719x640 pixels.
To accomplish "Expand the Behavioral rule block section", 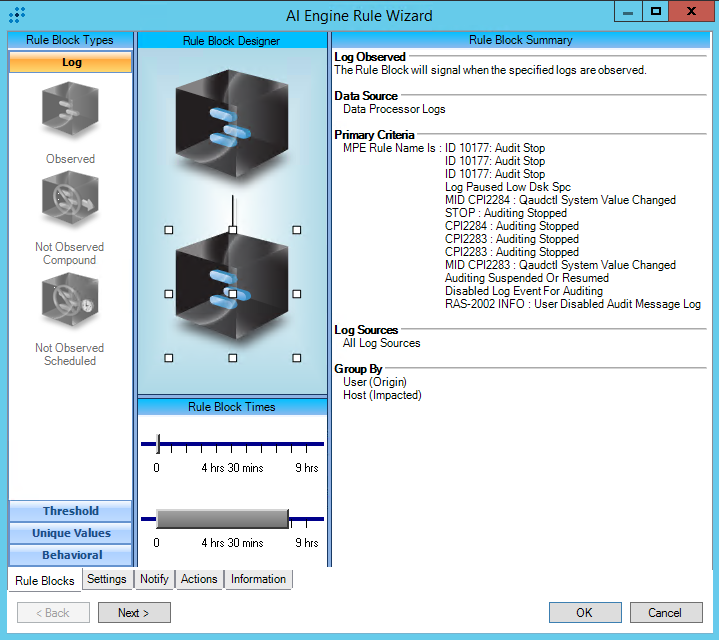I will [x=70, y=555].
